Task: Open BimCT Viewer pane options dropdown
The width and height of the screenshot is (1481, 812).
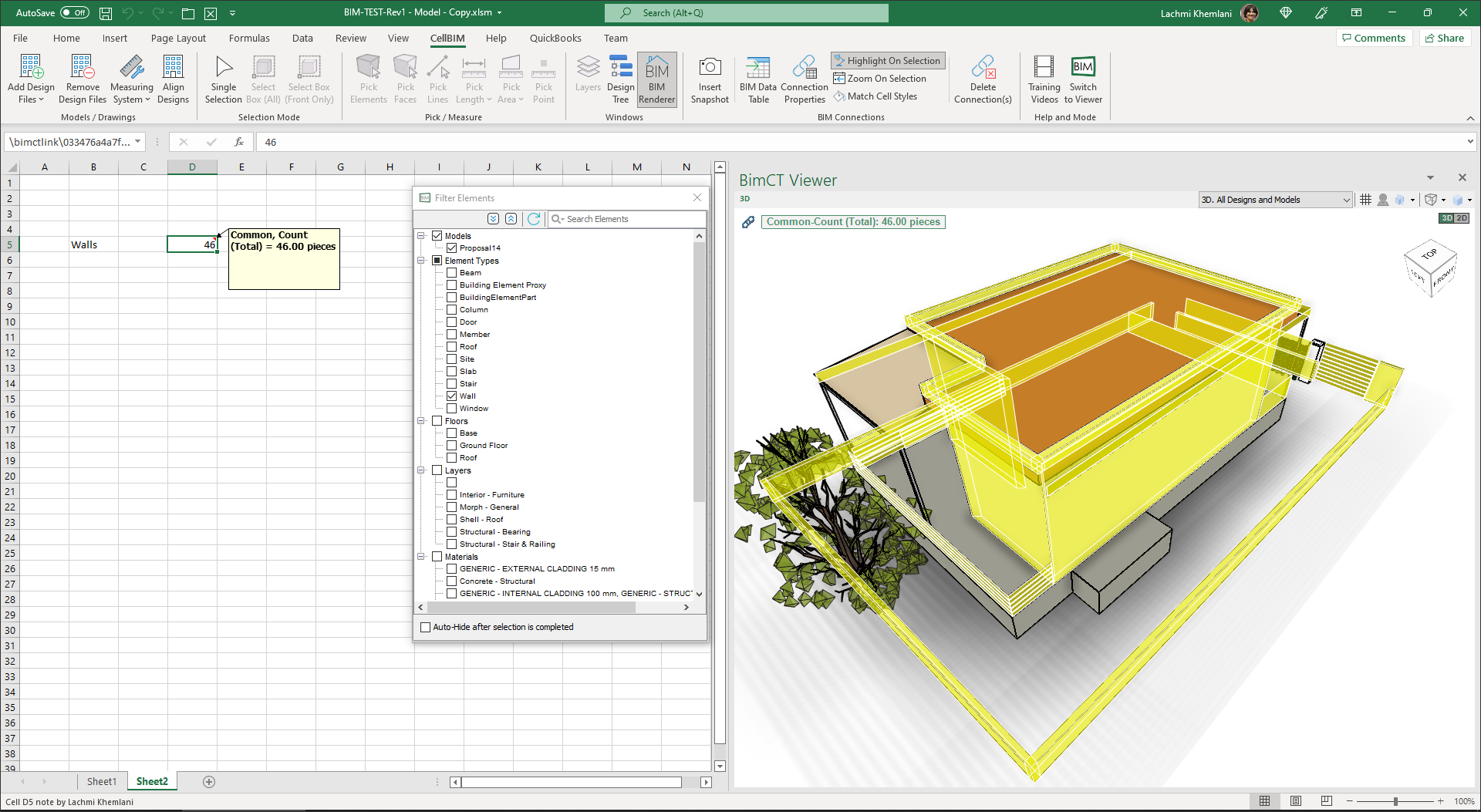Action: click(1430, 178)
